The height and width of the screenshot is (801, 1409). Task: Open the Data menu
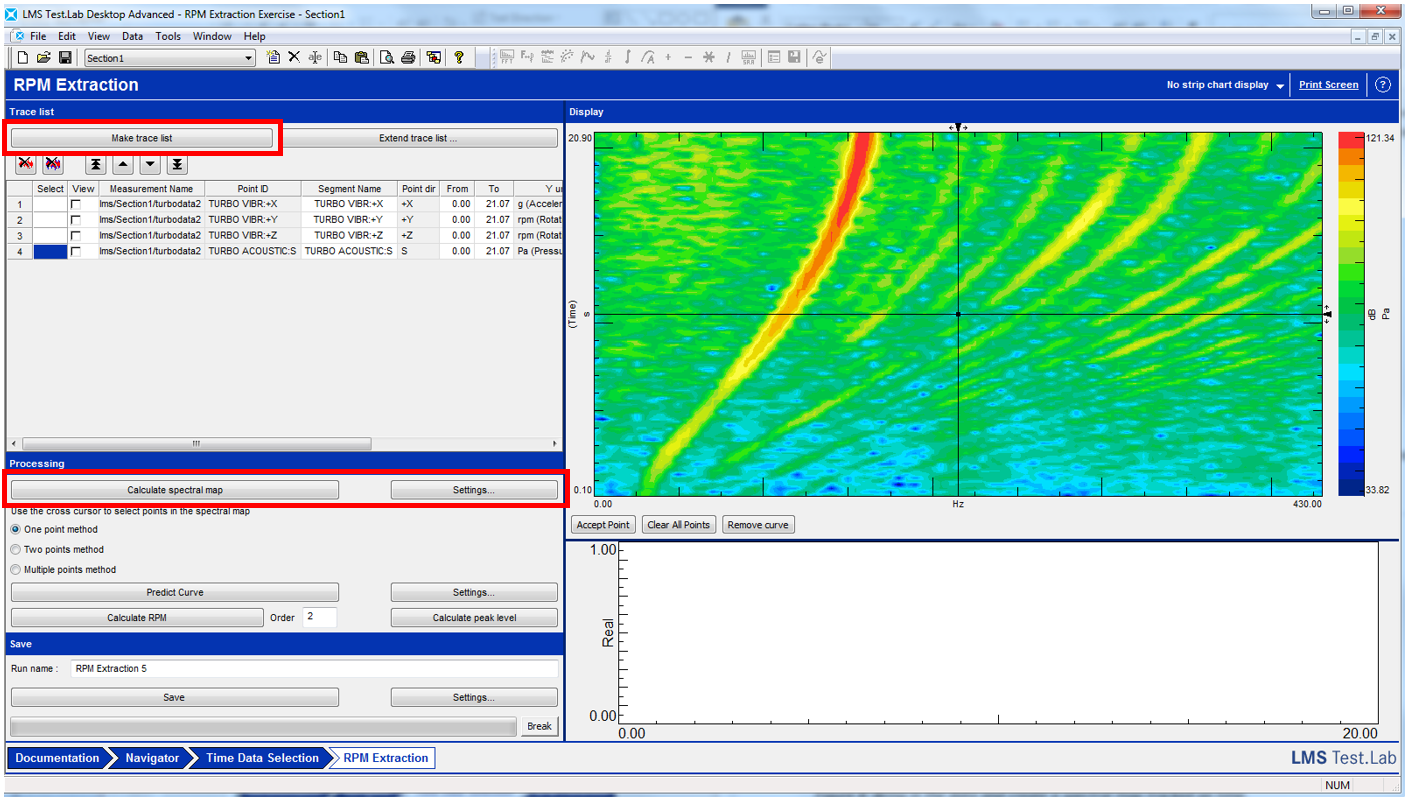[132, 36]
